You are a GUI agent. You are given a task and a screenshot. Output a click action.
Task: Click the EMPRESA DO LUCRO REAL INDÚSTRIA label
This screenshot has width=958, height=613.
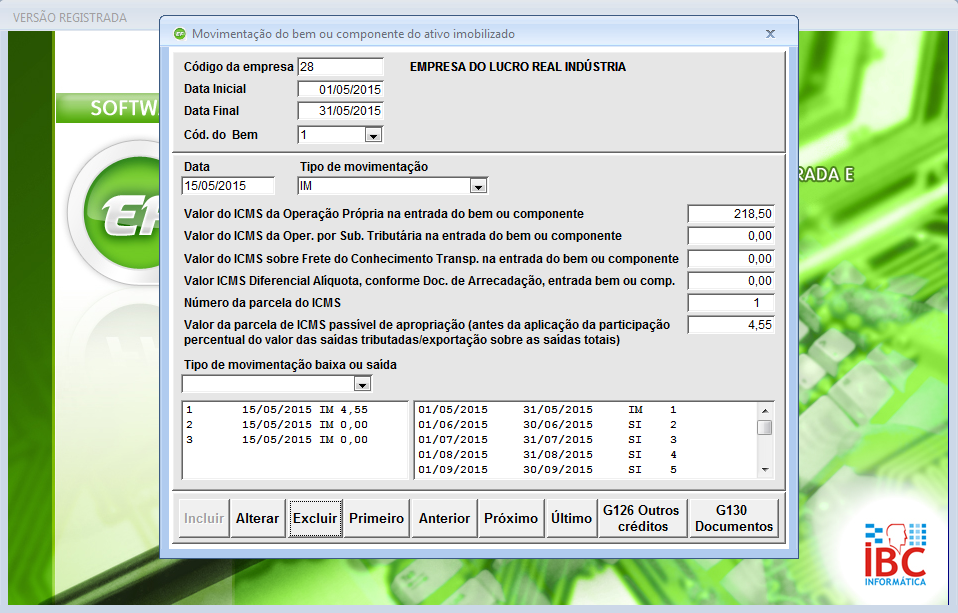click(518, 67)
